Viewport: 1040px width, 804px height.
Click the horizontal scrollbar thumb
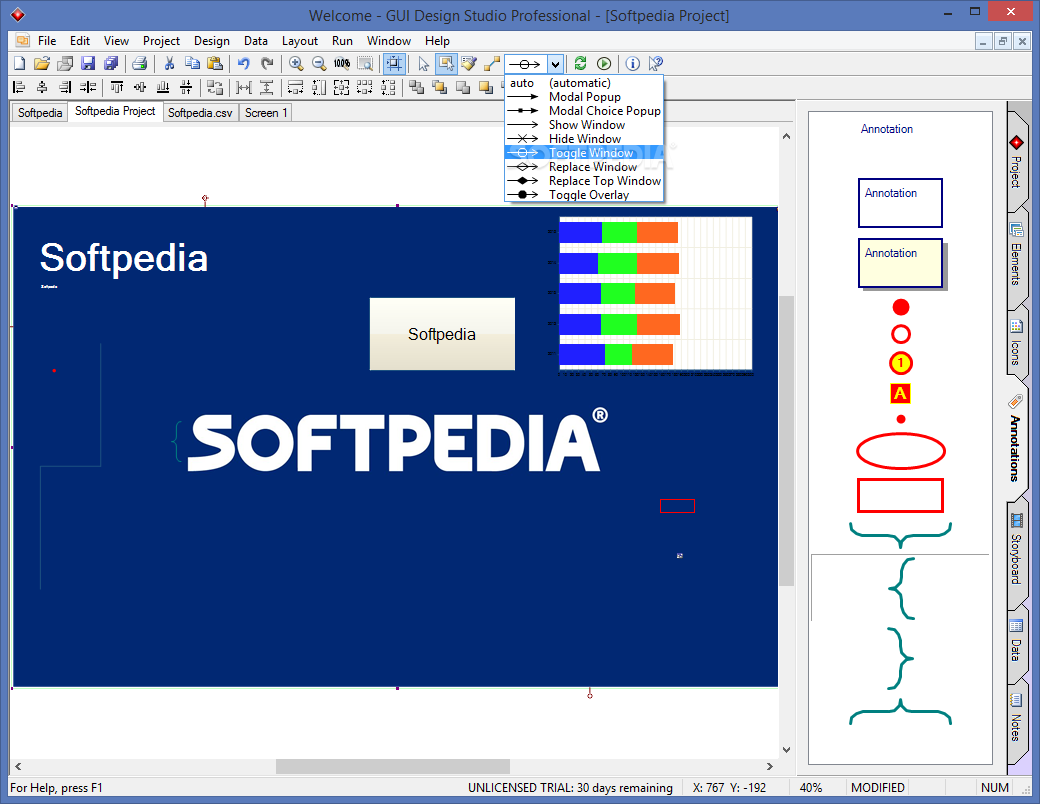393,766
